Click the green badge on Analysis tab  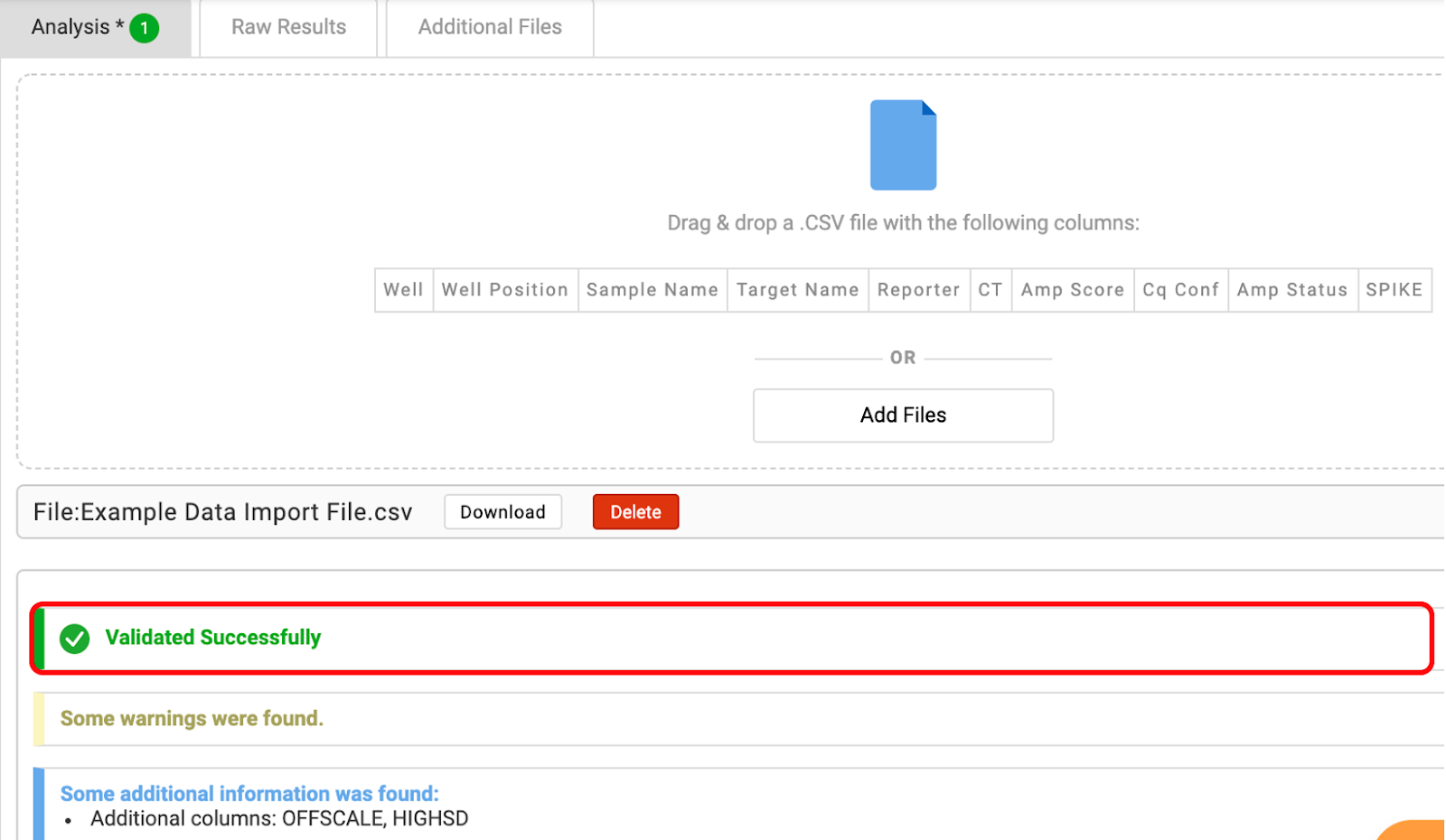pos(145,28)
